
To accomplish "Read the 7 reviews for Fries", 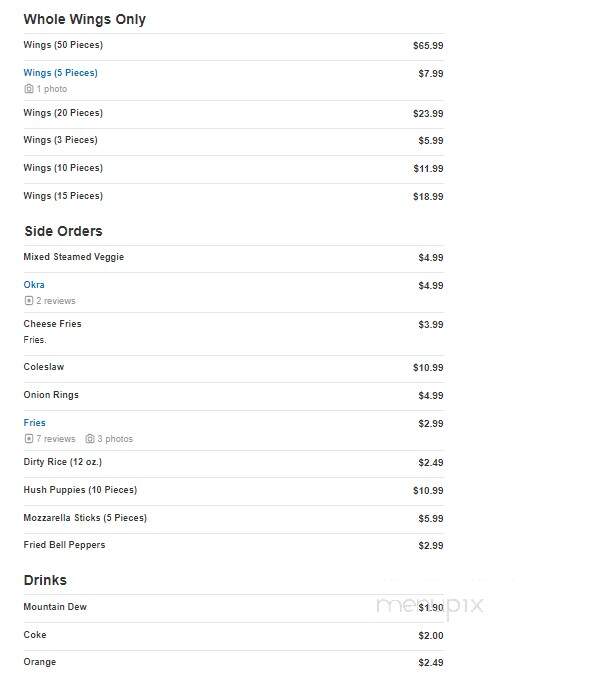I will pos(56,439).
